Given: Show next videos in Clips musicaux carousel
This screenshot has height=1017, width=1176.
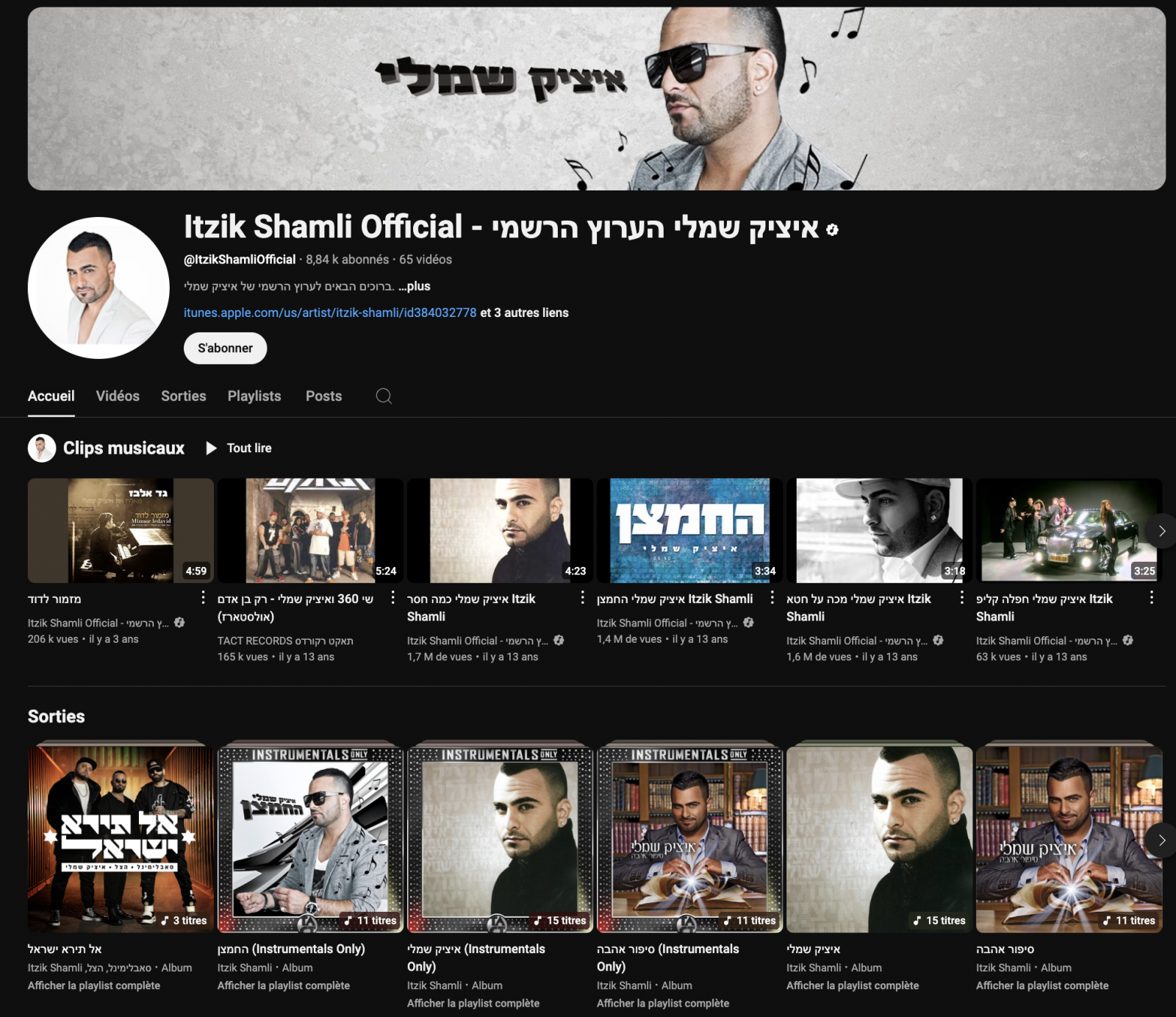Looking at the screenshot, I should [x=1161, y=531].
